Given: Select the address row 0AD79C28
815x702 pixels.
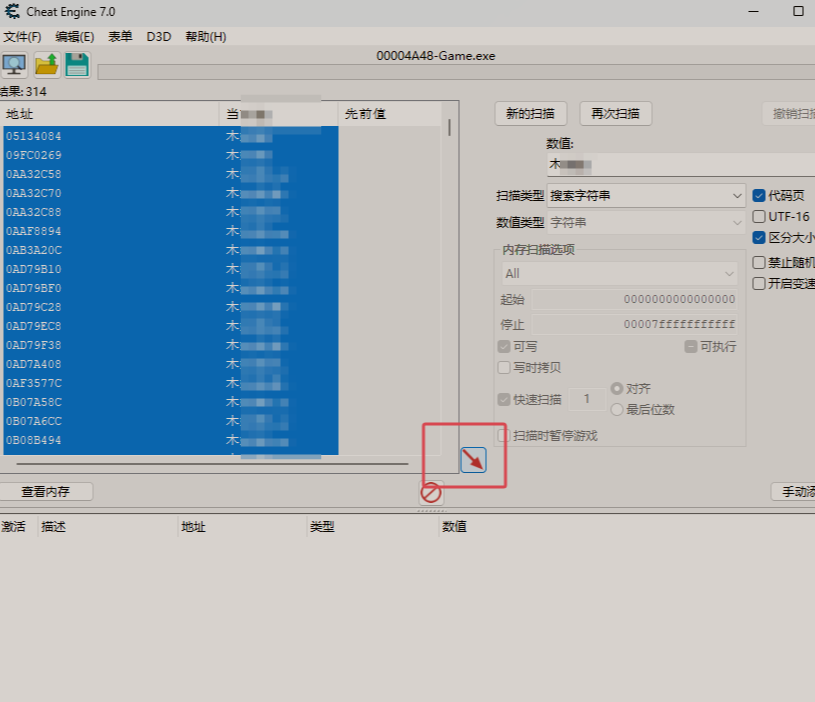Looking at the screenshot, I should pyautogui.click(x=171, y=307).
